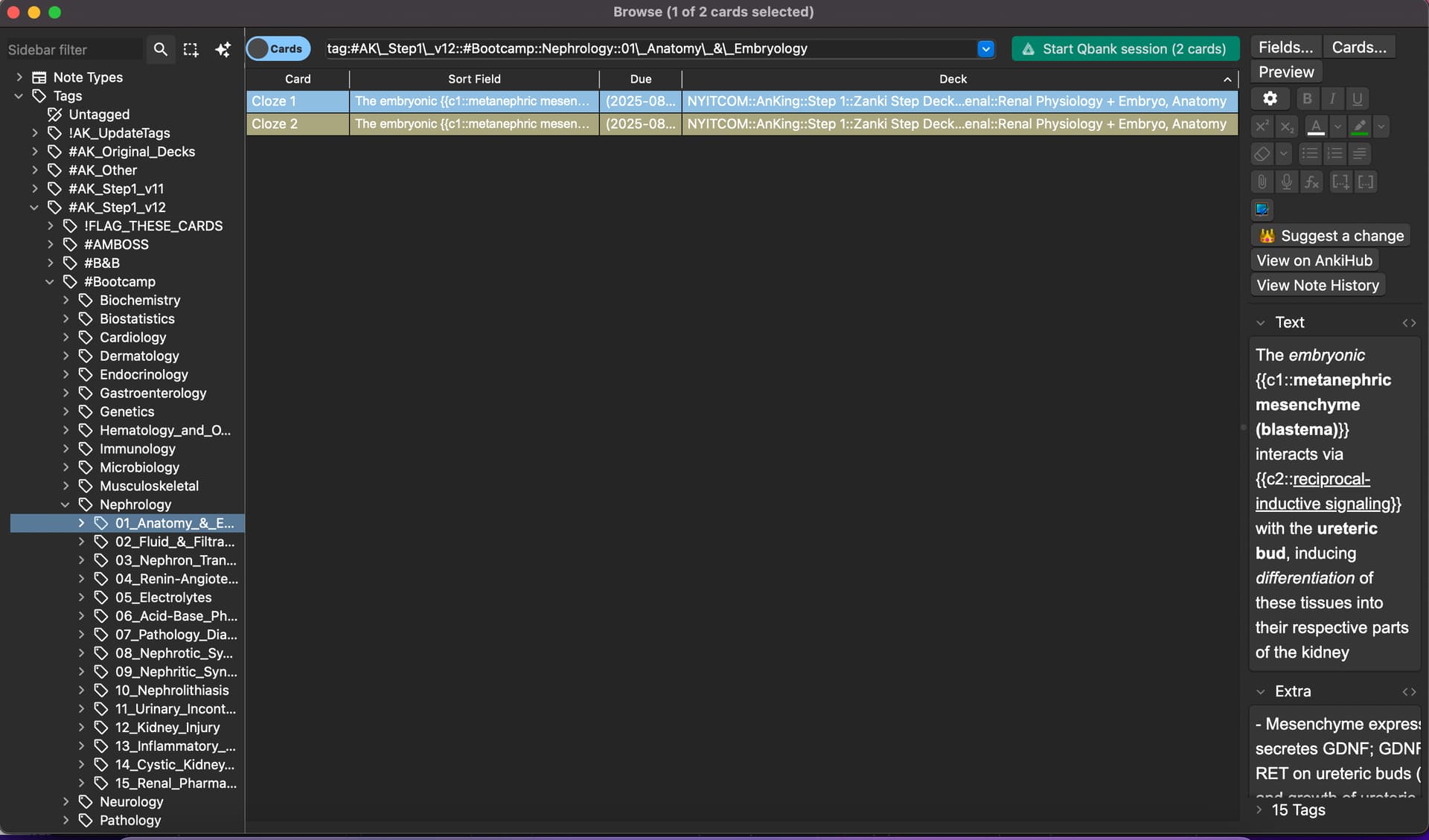Collapse the Nephrology tag

pyautogui.click(x=65, y=504)
